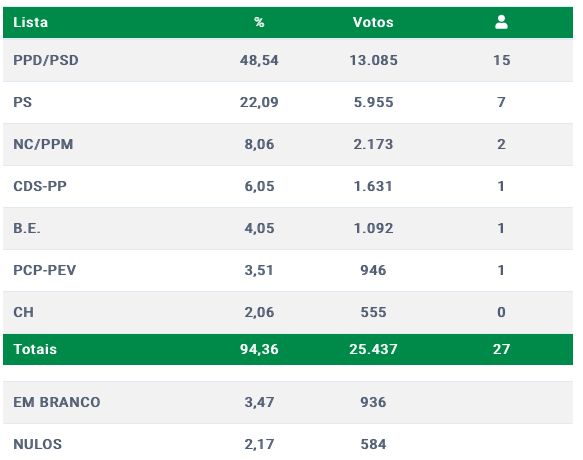Click the Totais row label
The height and width of the screenshot is (460, 583).
point(35,349)
